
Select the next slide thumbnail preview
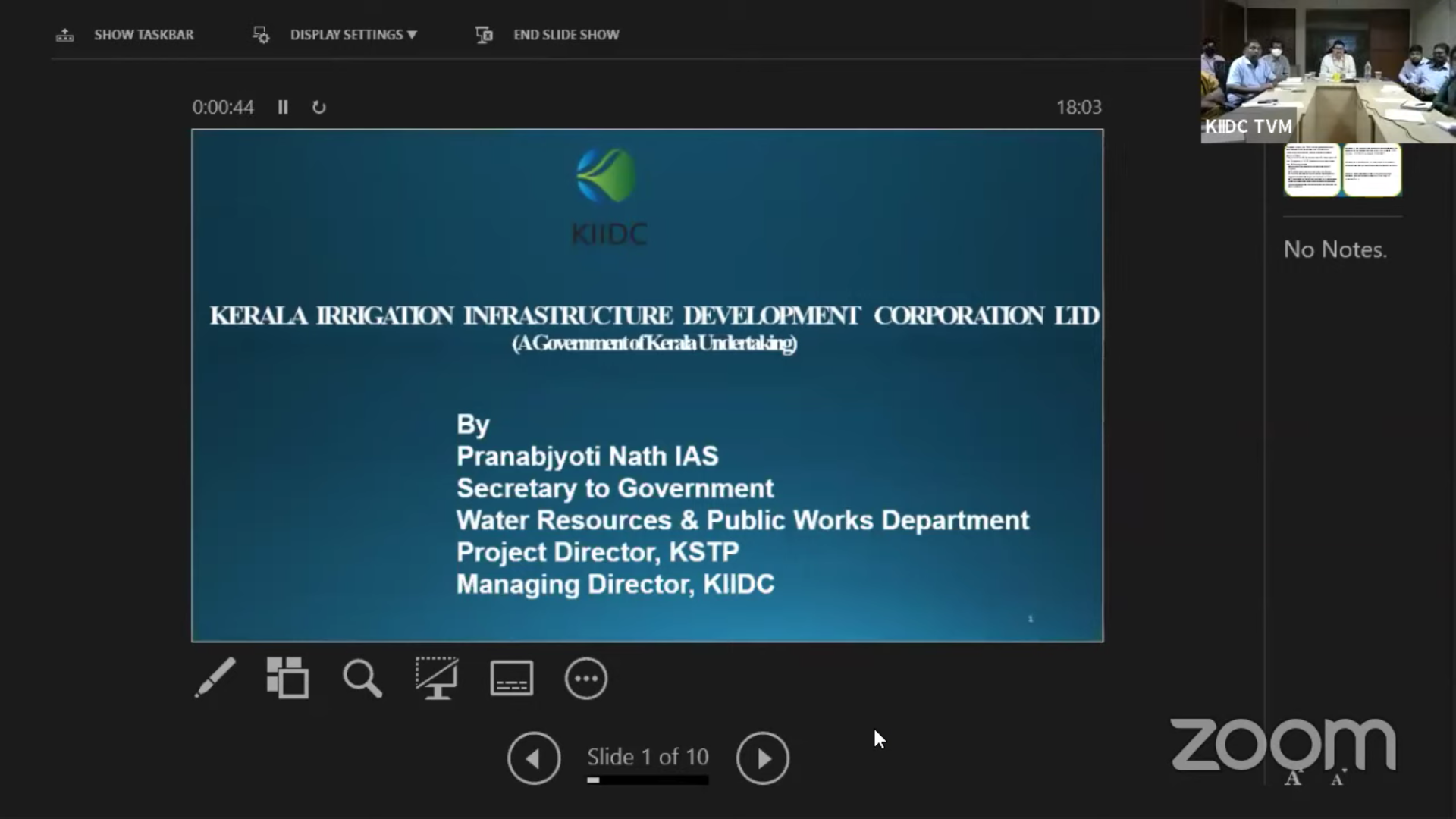1342,170
